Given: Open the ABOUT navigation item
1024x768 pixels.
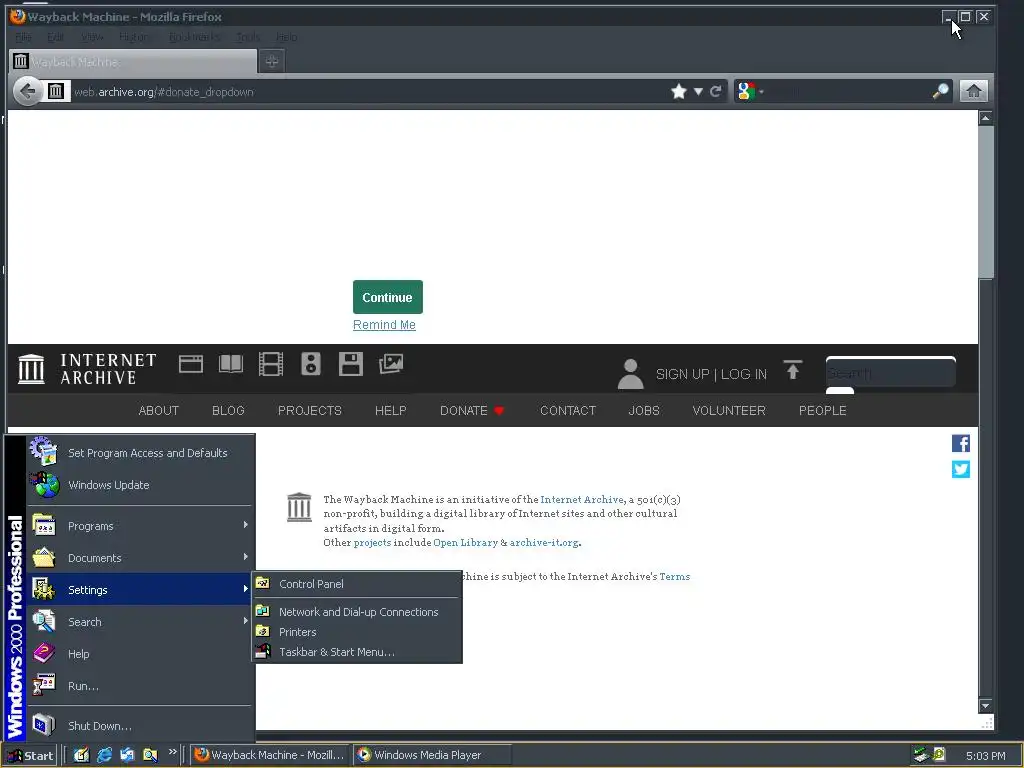Looking at the screenshot, I should tap(159, 410).
